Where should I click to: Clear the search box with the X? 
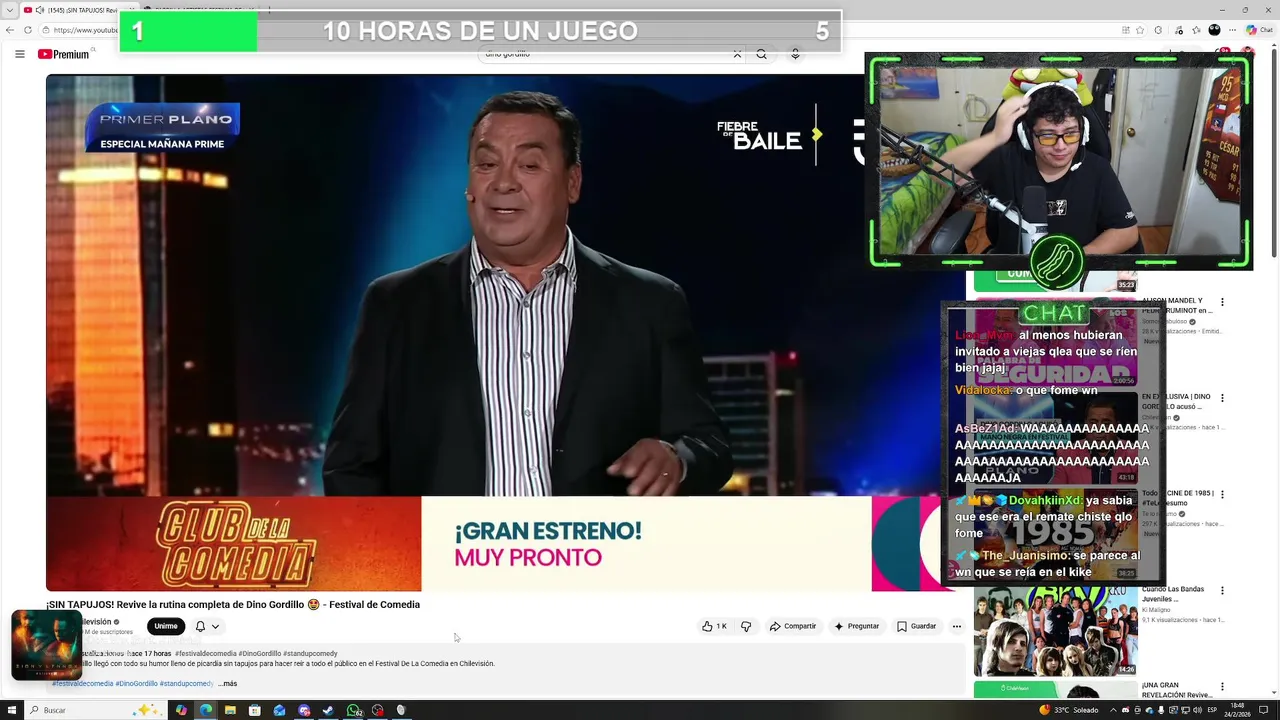(737, 54)
